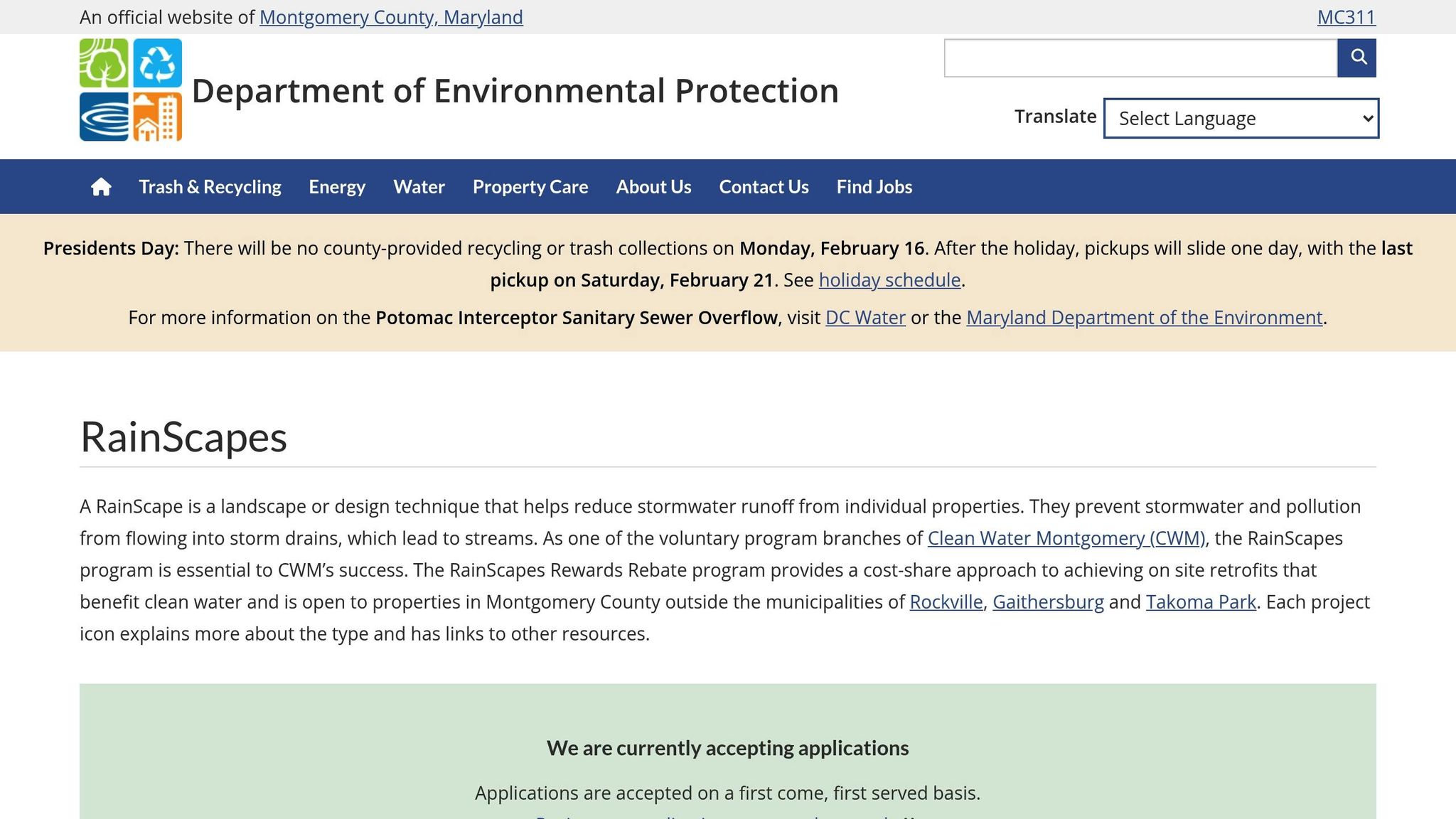Viewport: 1456px width, 819px height.
Task: Open the Trash & Recycling menu
Action: coord(210,187)
